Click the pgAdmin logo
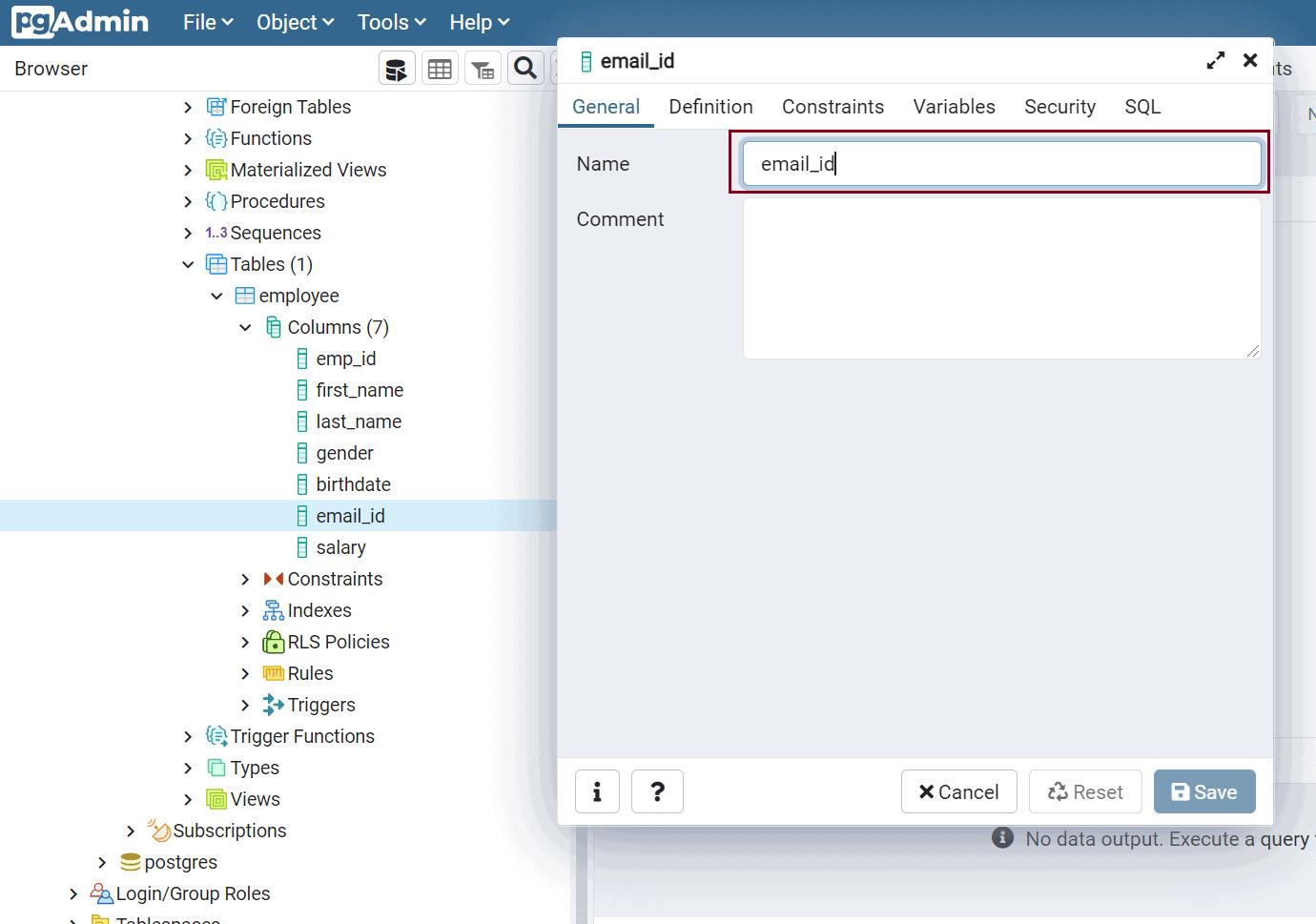Image resolution: width=1316 pixels, height=924 pixels. coord(80,22)
